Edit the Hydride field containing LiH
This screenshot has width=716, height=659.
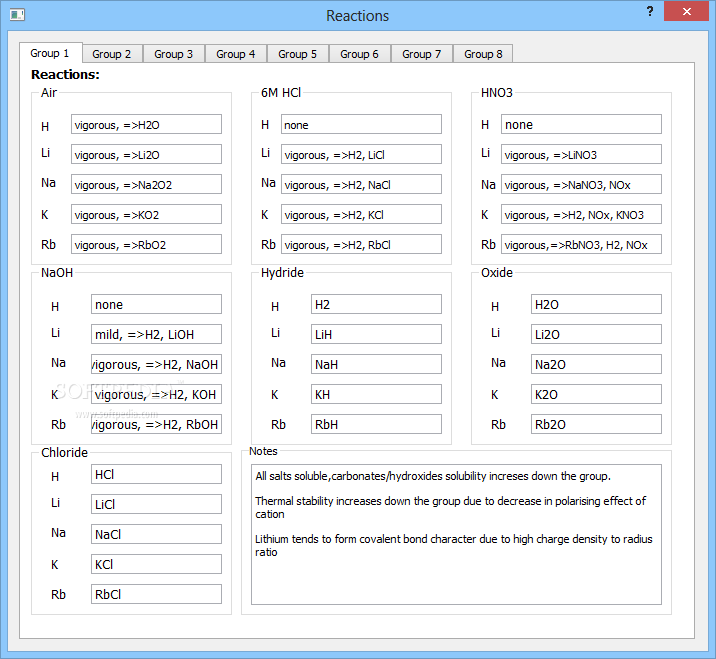point(376,334)
